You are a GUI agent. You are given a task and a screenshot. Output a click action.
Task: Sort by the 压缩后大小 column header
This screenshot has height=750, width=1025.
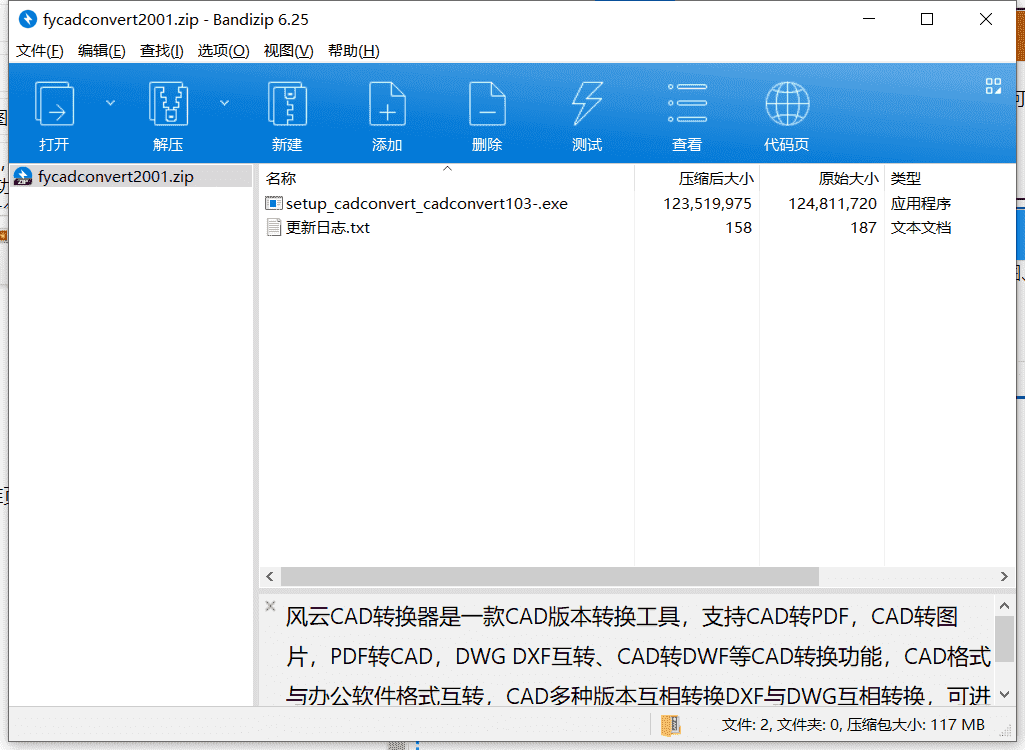[x=697, y=178]
